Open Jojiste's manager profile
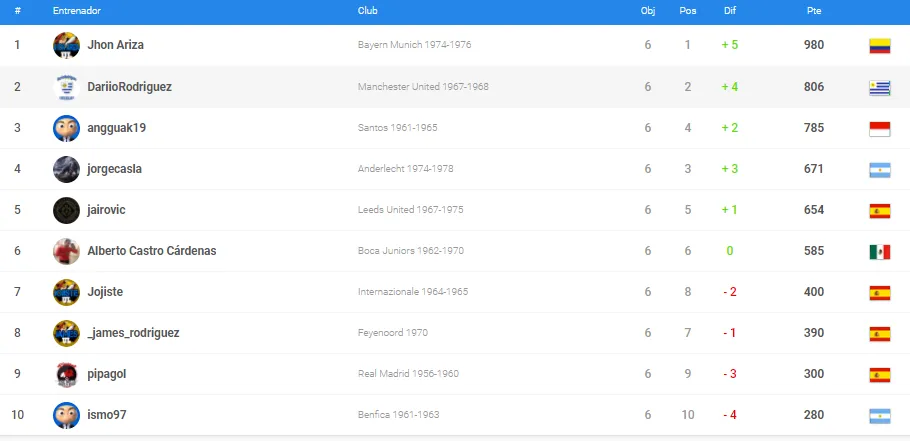 [x=105, y=292]
